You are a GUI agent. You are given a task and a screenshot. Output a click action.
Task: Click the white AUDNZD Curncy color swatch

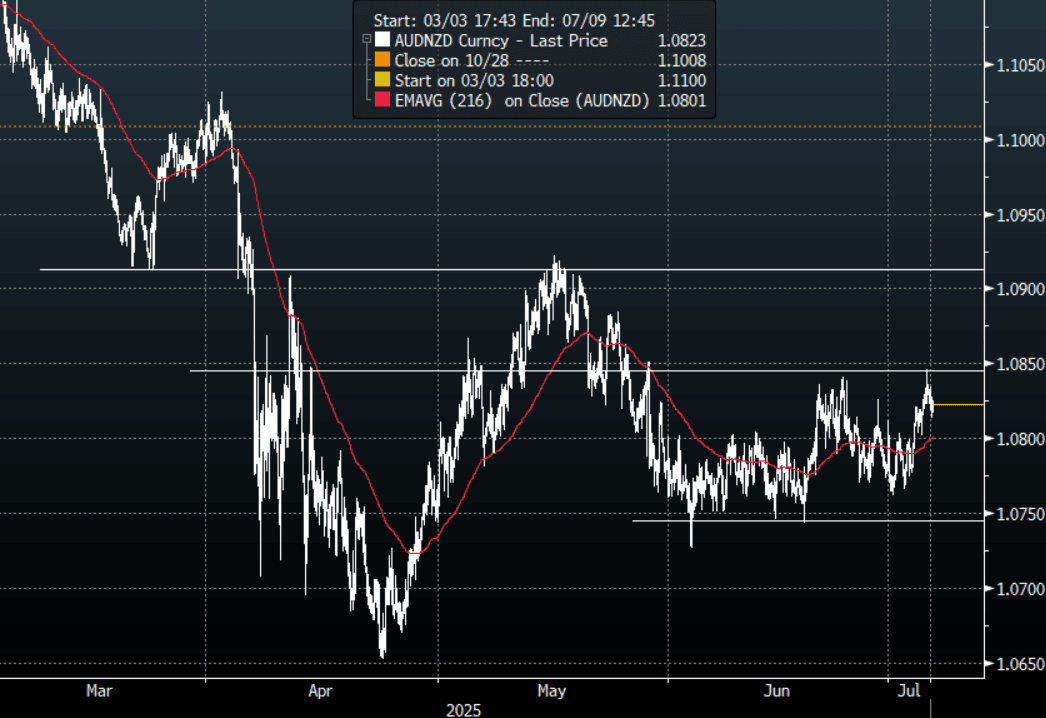tap(380, 41)
